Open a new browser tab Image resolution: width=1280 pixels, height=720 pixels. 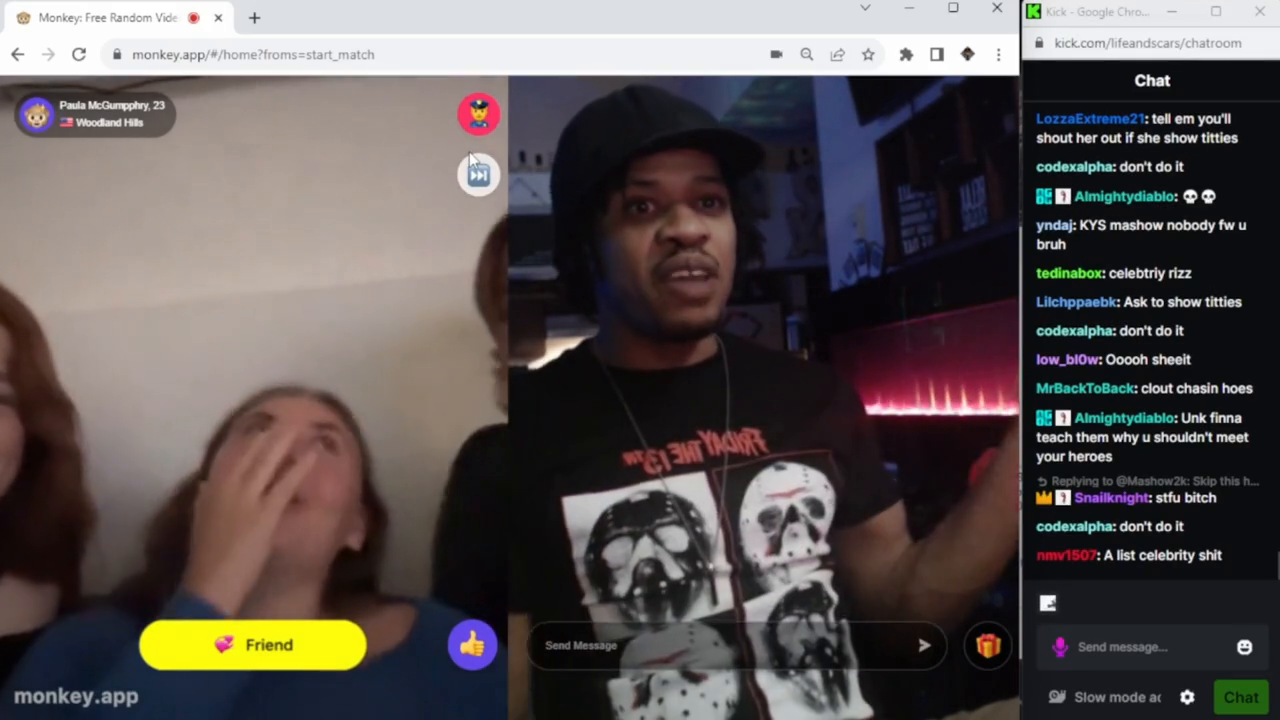(x=254, y=18)
